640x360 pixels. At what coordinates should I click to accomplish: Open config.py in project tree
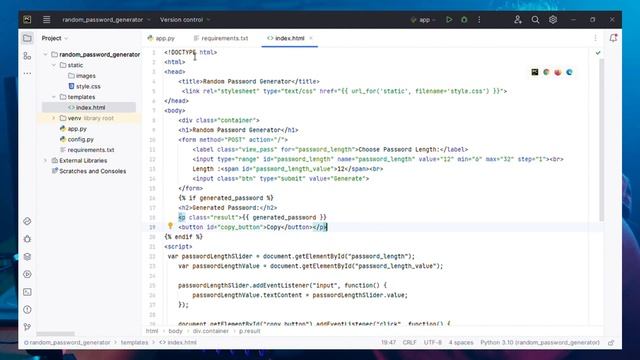click(77, 139)
